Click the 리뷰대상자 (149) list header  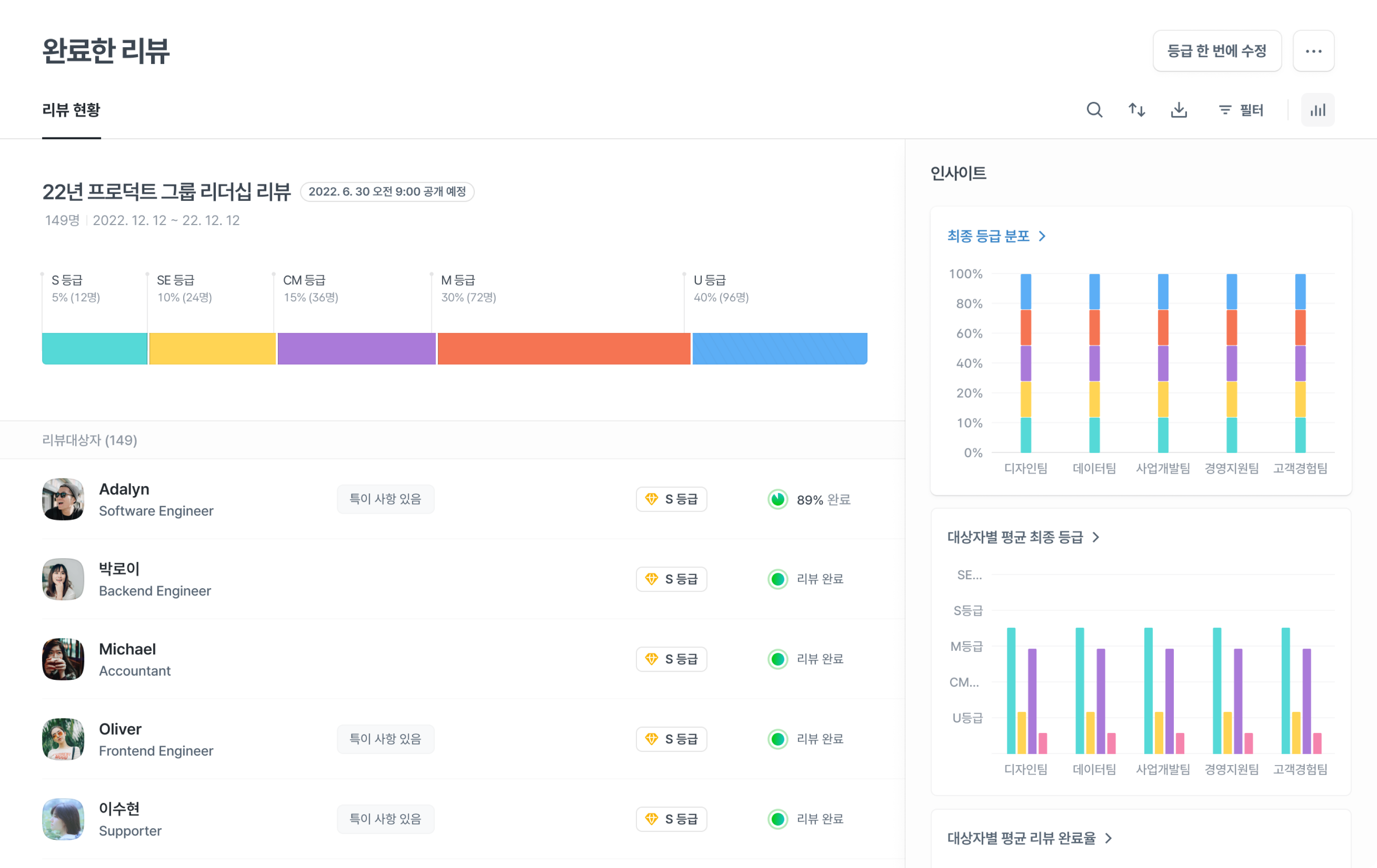89,440
